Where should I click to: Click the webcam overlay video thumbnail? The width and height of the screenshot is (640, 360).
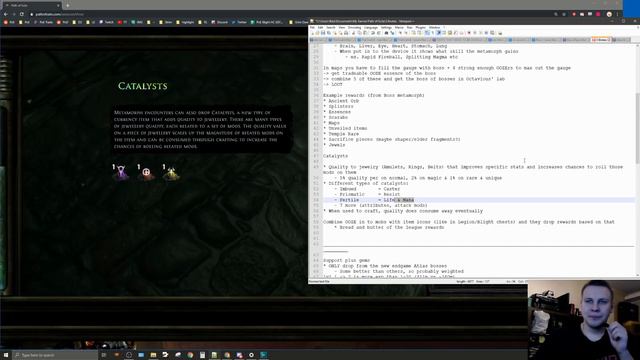(x=584, y=320)
